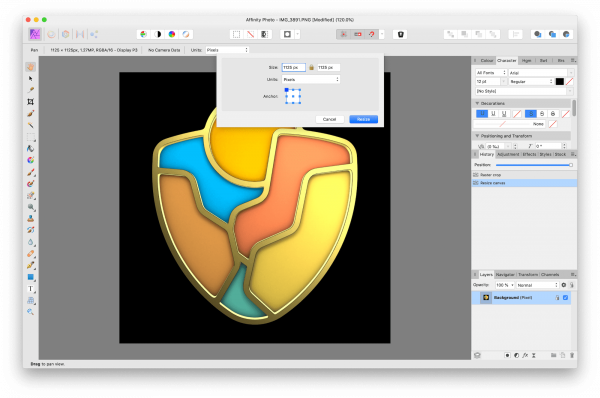Screen dimensions: 600x398
Task: Open the Units dropdown in resize dialog
Action: pyautogui.click(x=311, y=79)
